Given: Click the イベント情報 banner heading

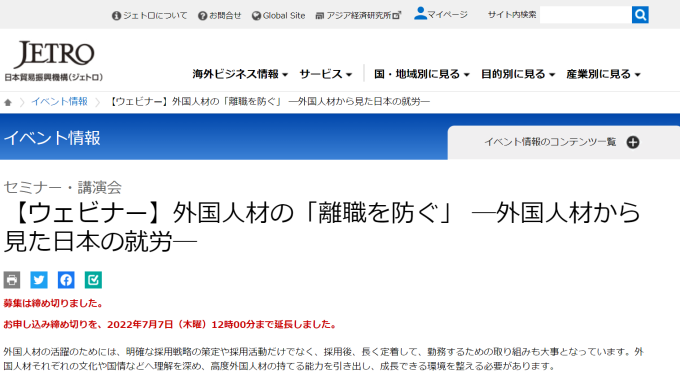Looking at the screenshot, I should [52, 138].
